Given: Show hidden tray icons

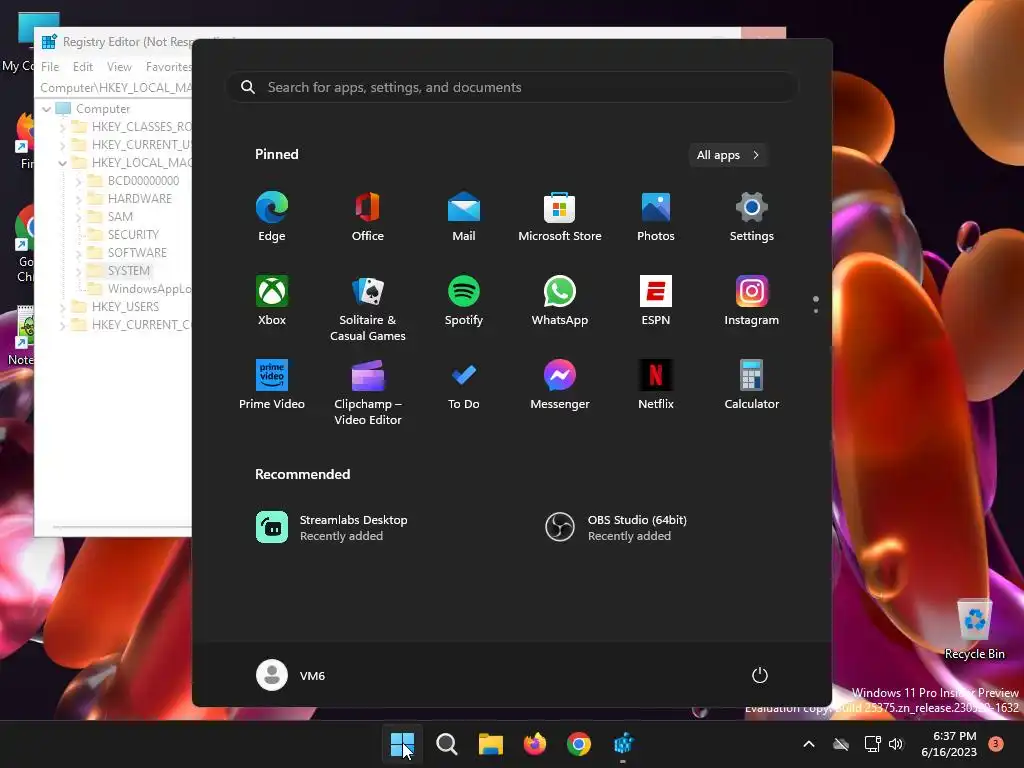Looking at the screenshot, I should (x=808, y=744).
